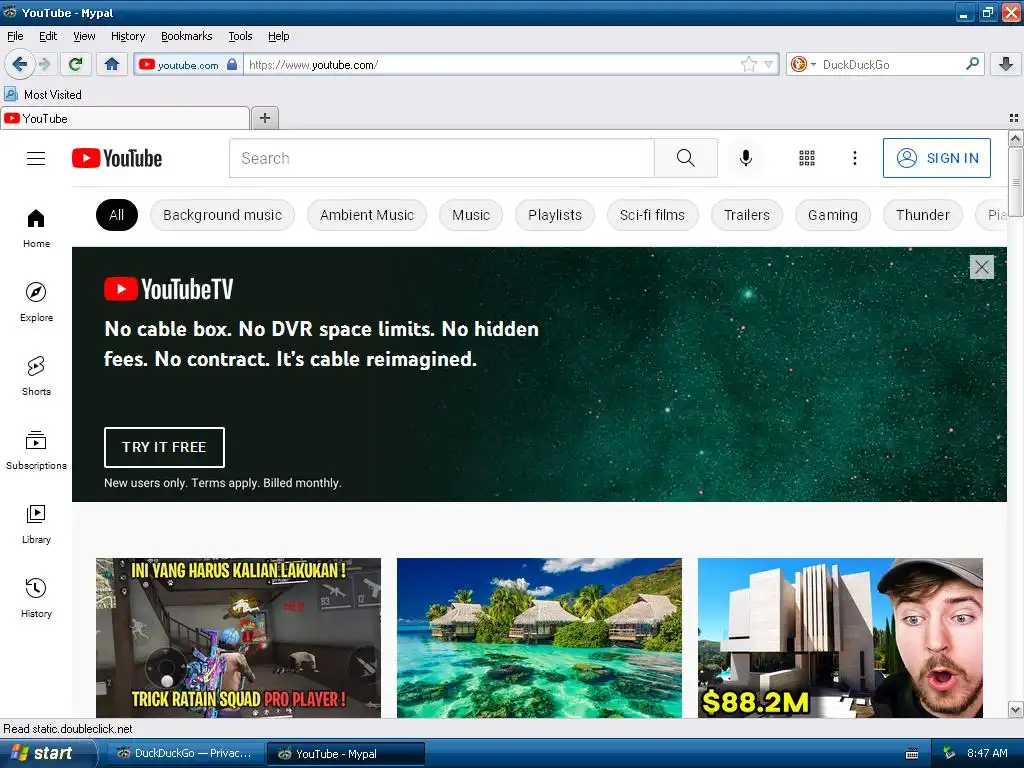Click the padlock site identity icon

[x=232, y=64]
